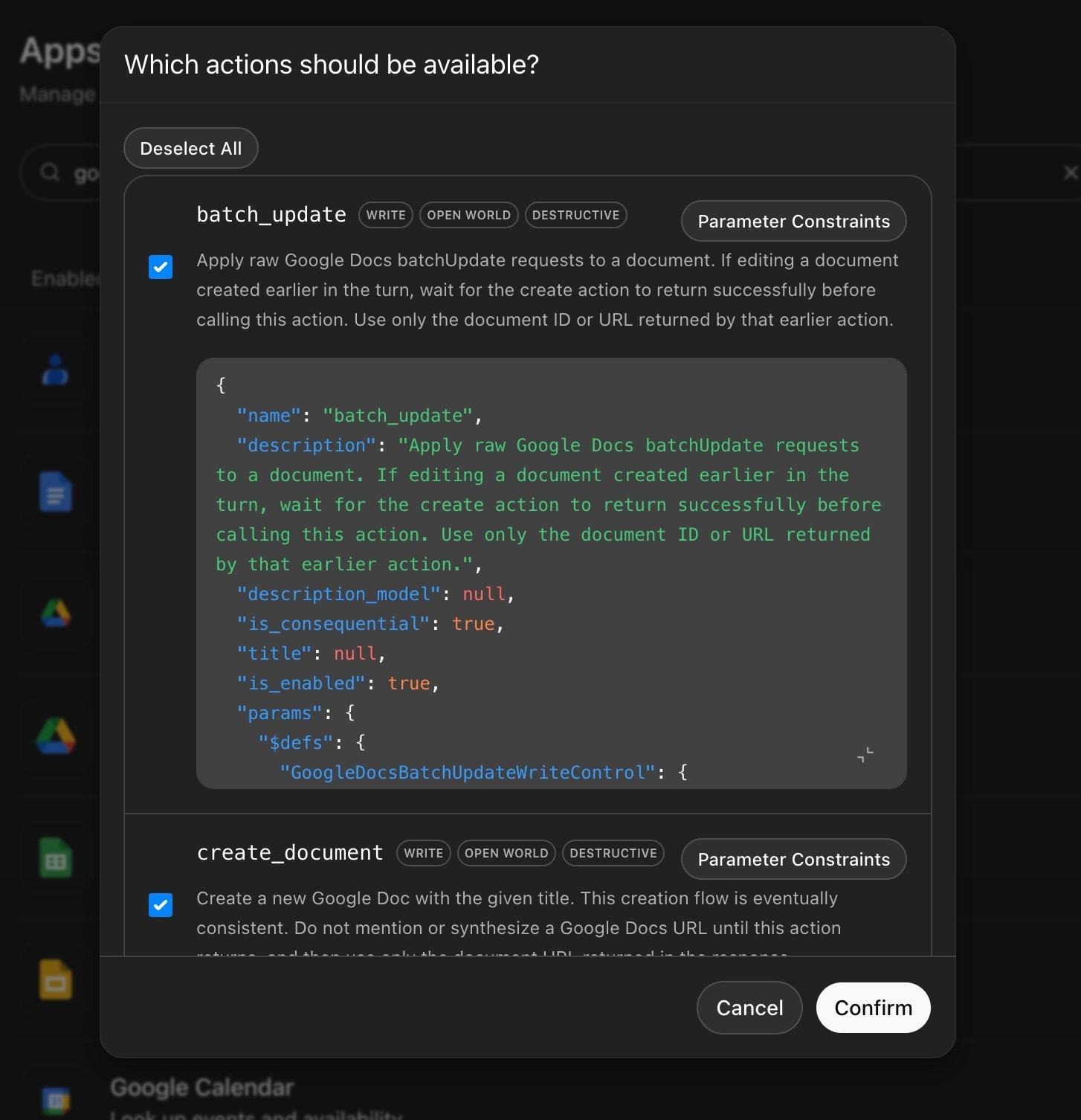Click Cancel in the actions dialog

749,1008
